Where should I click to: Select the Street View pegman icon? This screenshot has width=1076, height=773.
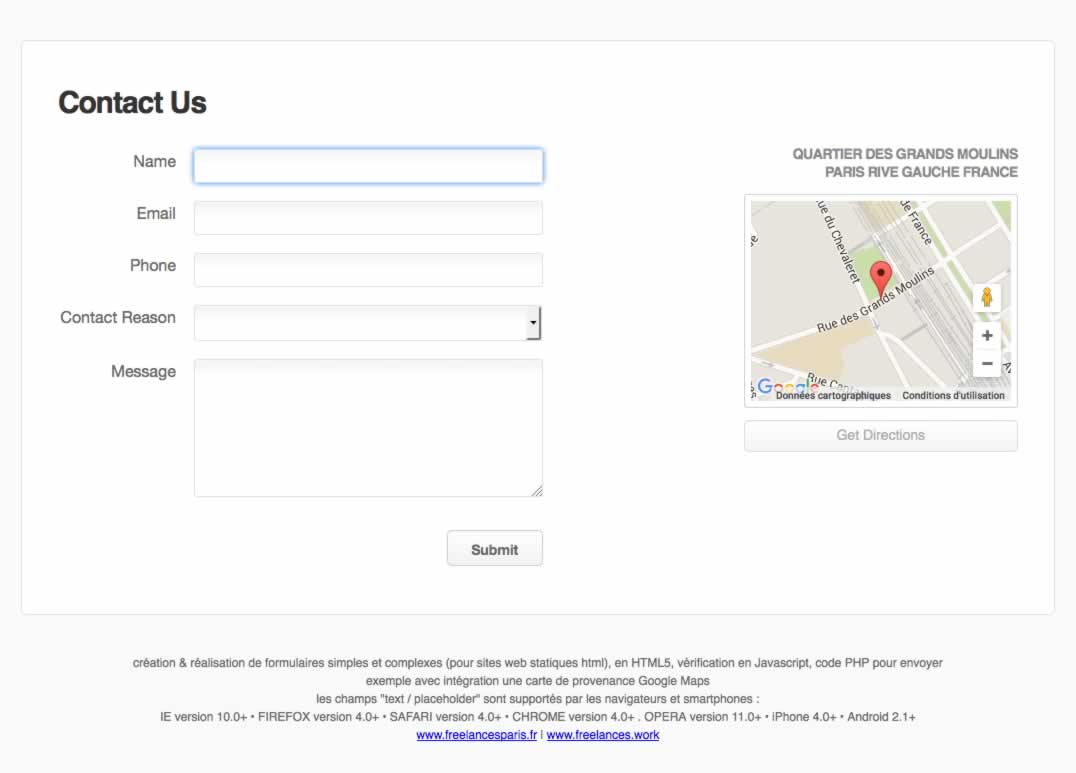pyautogui.click(x=987, y=297)
